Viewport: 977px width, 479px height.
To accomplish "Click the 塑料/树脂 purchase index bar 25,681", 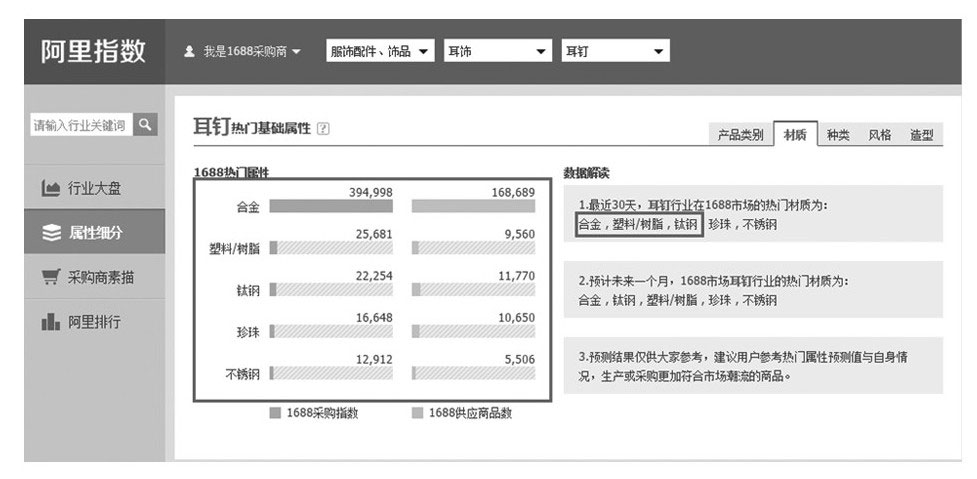I will [x=331, y=248].
